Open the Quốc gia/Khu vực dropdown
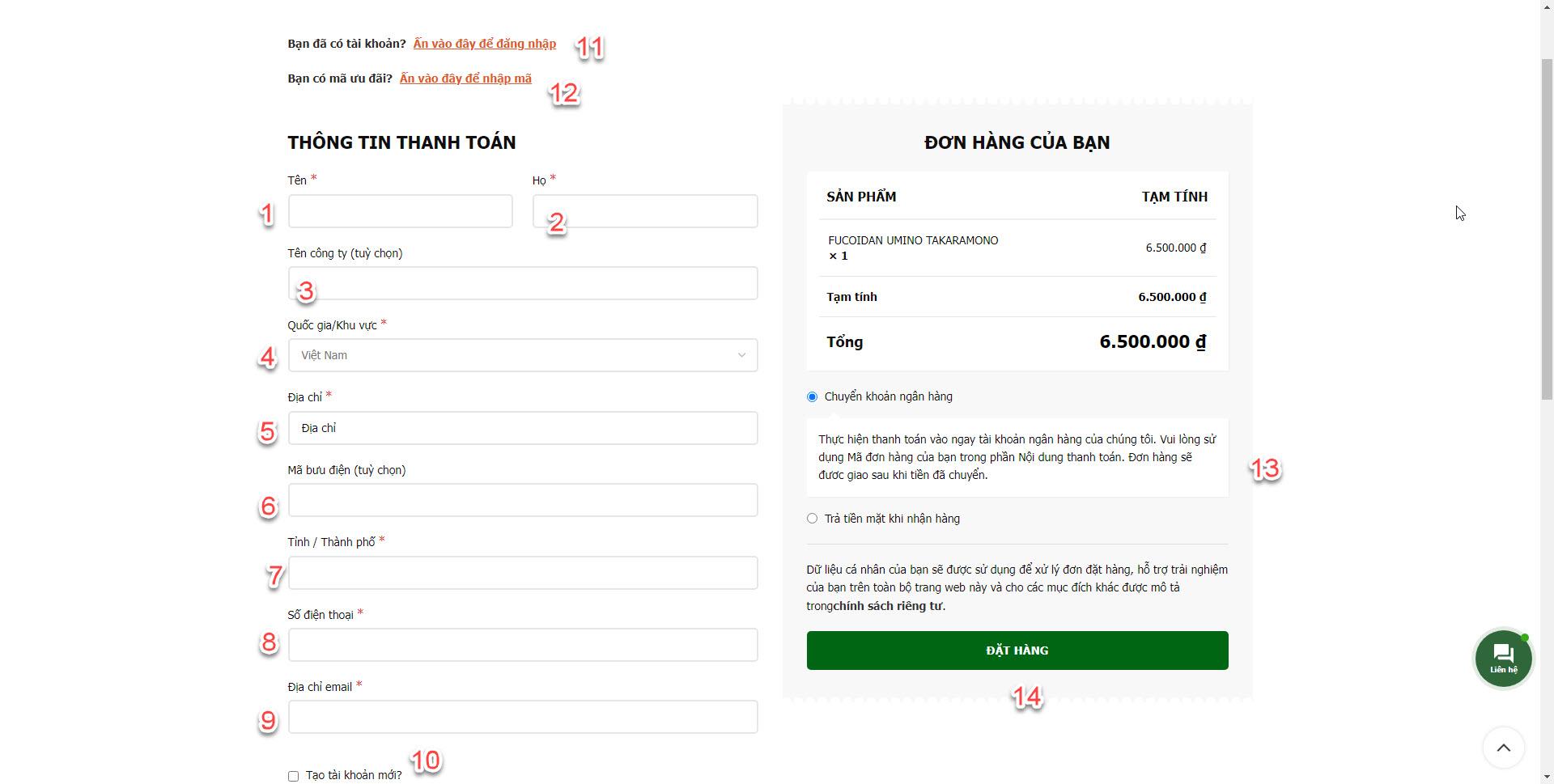Viewport: 1554px width, 784px height. (x=523, y=355)
